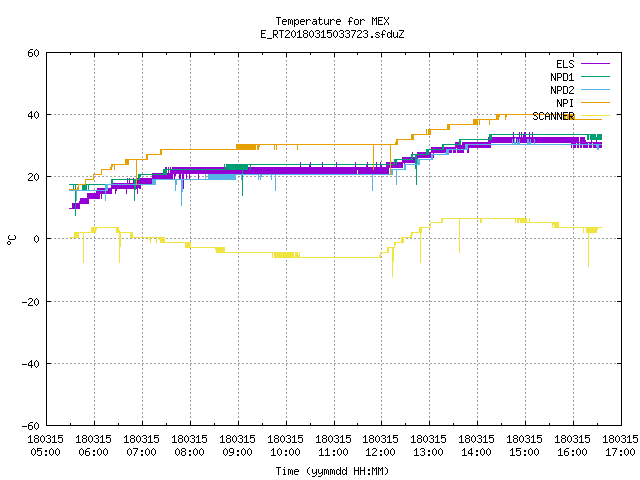Image resolution: width=640 pixels, height=480 pixels.
Task: Click the x-axis label 180315 15:00
Action: pyautogui.click(x=524, y=446)
